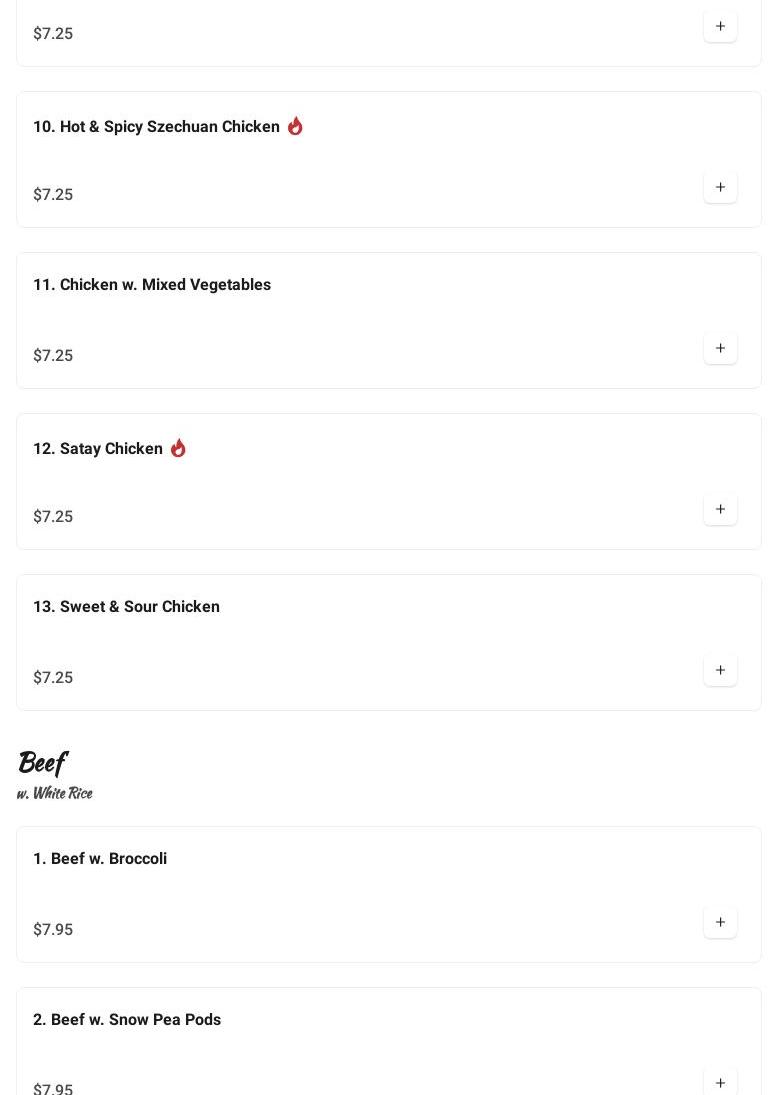Screen dimensions: 778x1095
Task: Click the plus button above Hot & Spicy Szechuan Chicken
Action: [720, 27]
